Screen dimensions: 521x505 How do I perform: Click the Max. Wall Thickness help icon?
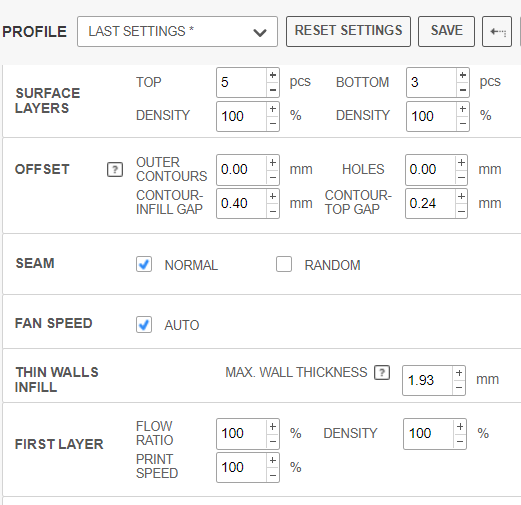point(382,373)
